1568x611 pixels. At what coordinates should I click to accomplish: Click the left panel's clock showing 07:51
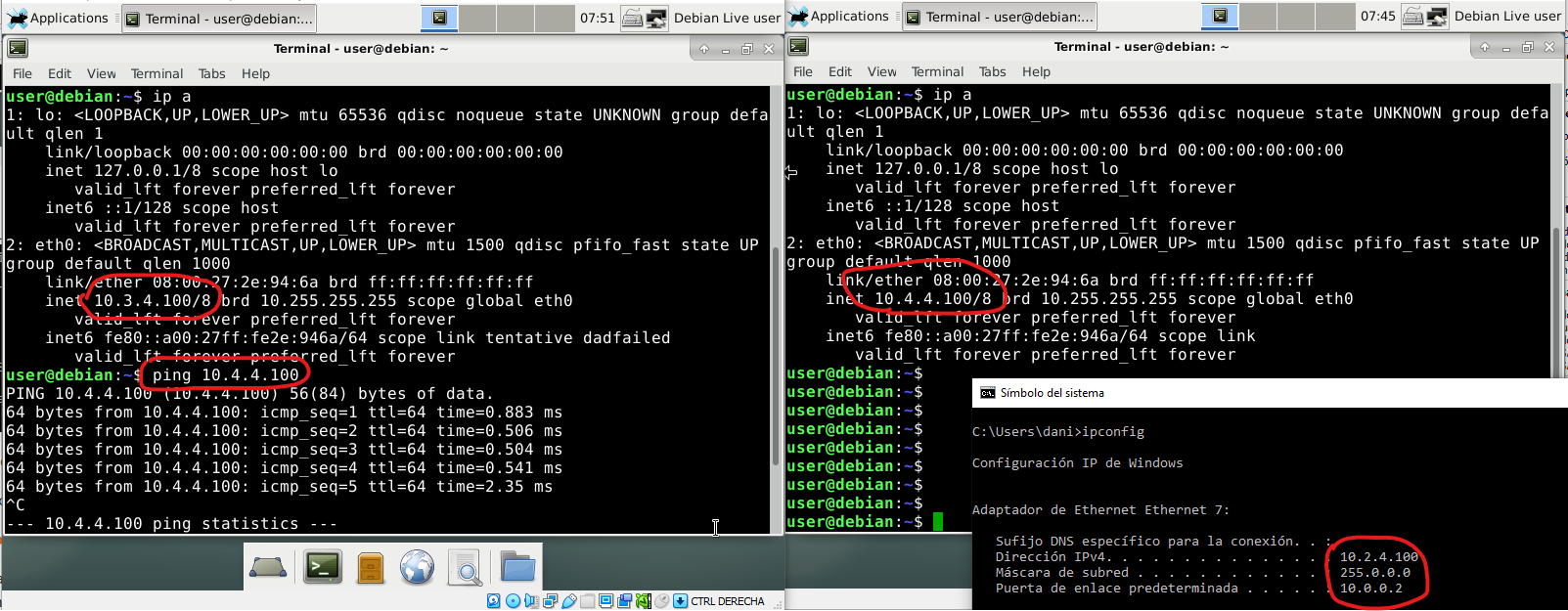pyautogui.click(x=597, y=18)
